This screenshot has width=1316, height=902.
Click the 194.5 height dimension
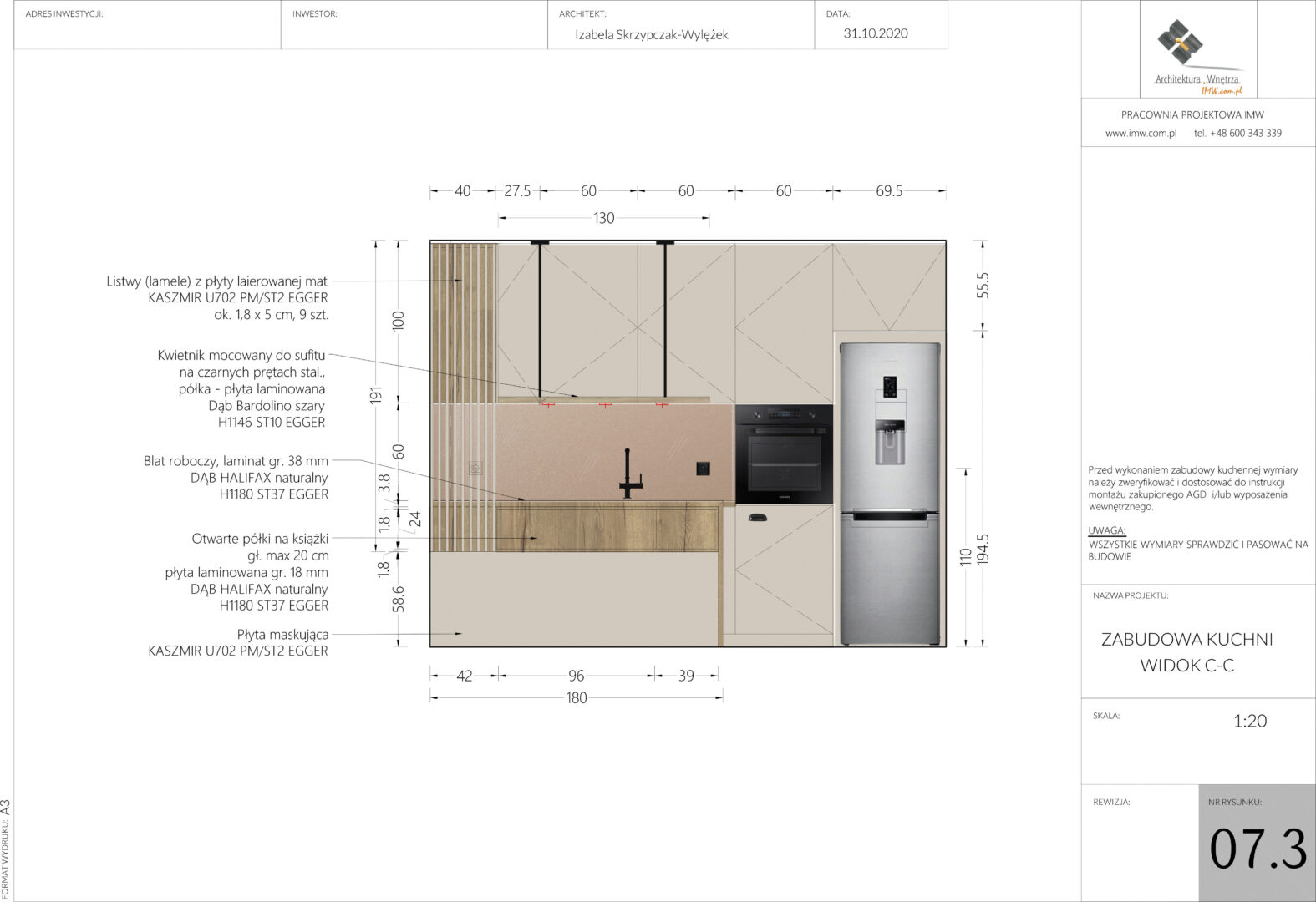click(x=983, y=550)
